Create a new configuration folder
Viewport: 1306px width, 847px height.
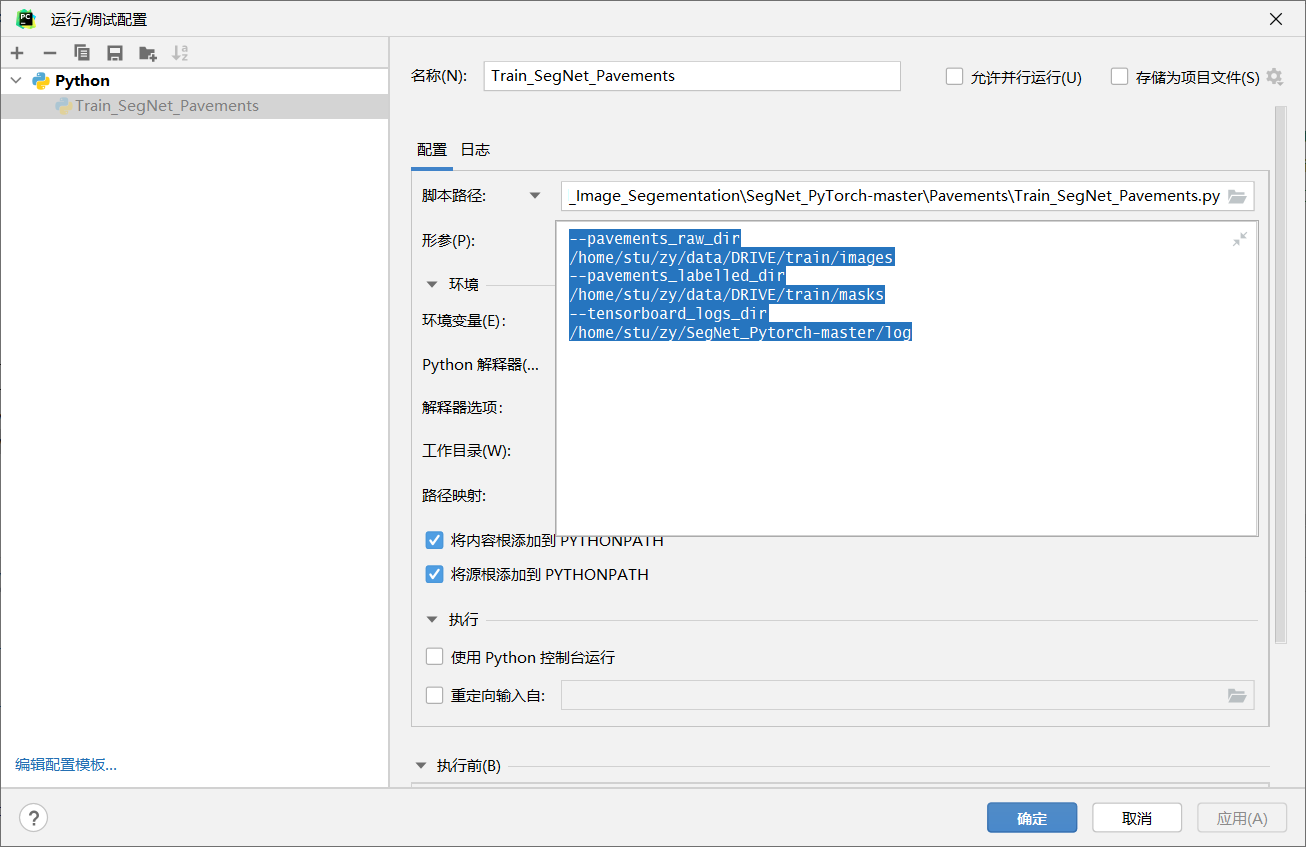coord(146,52)
